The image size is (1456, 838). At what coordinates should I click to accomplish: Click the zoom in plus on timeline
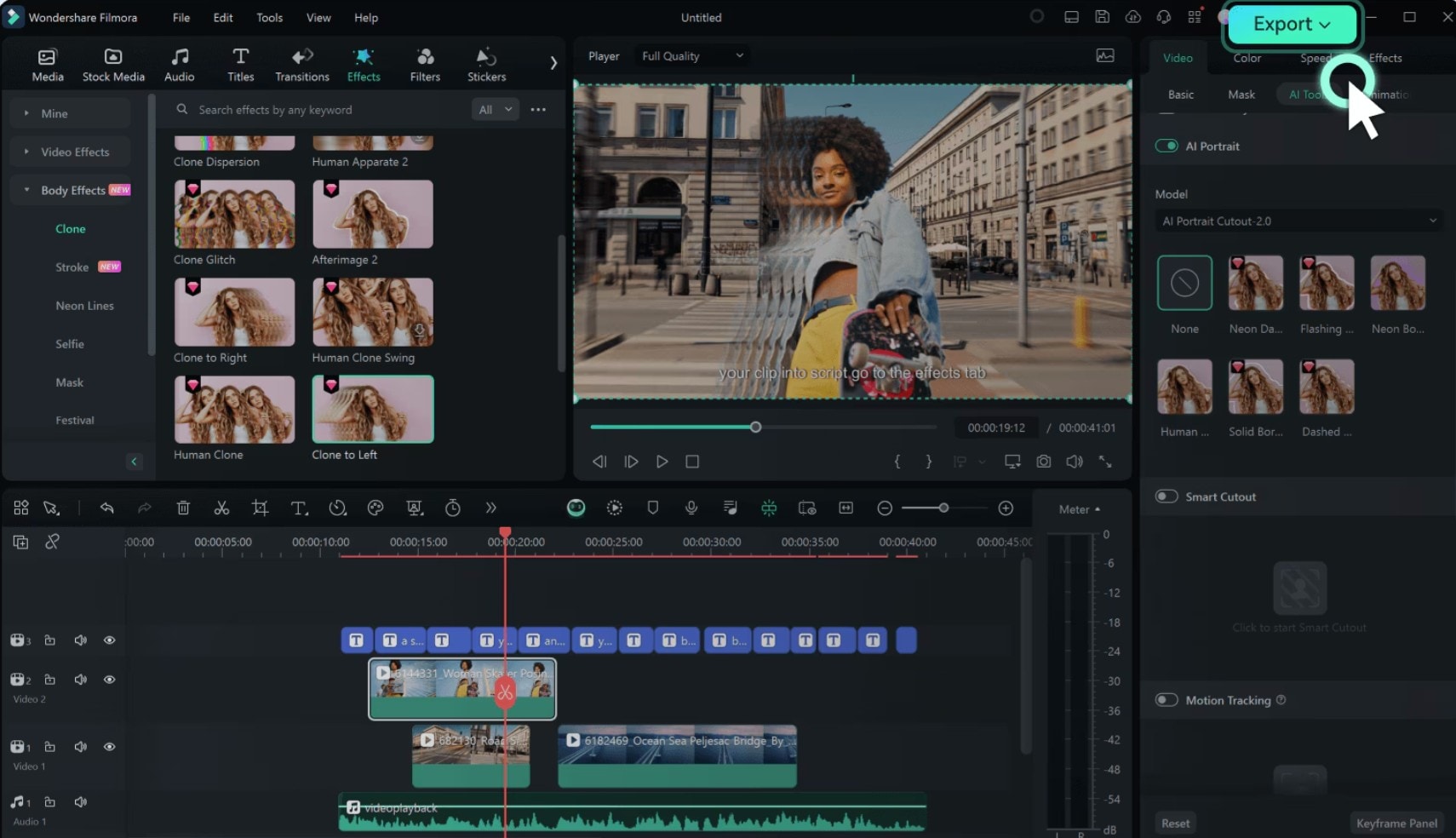[x=1006, y=508]
